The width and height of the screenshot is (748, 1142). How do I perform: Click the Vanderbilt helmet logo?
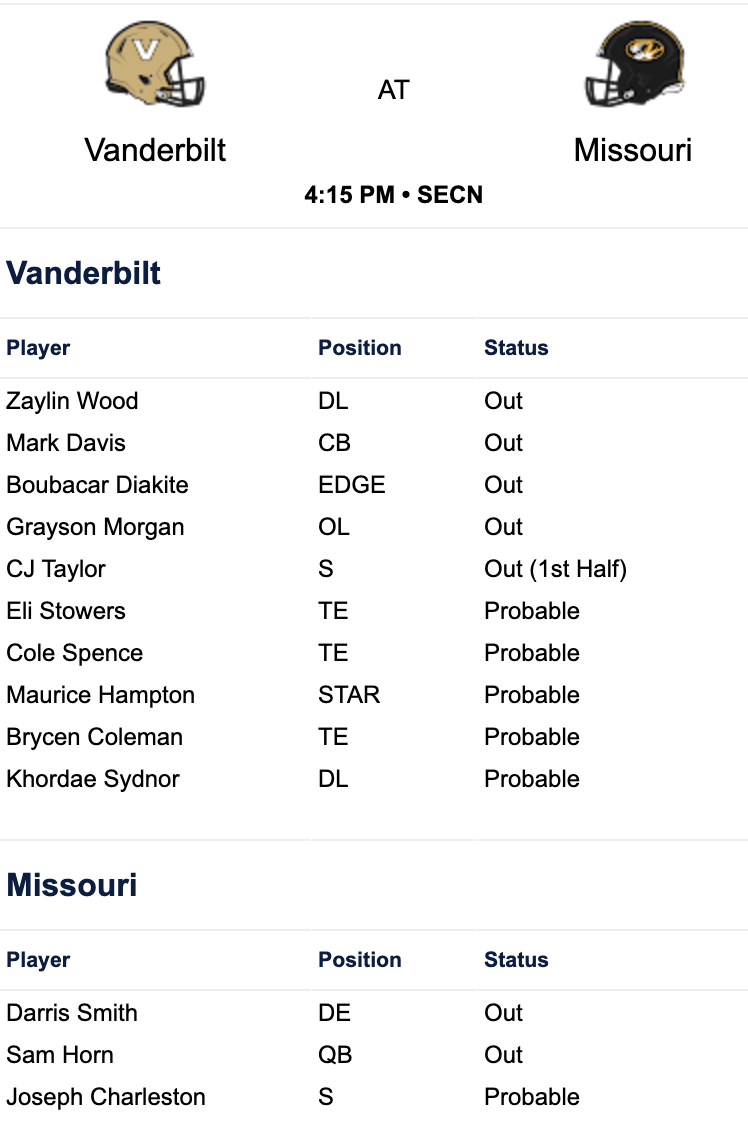[154, 63]
